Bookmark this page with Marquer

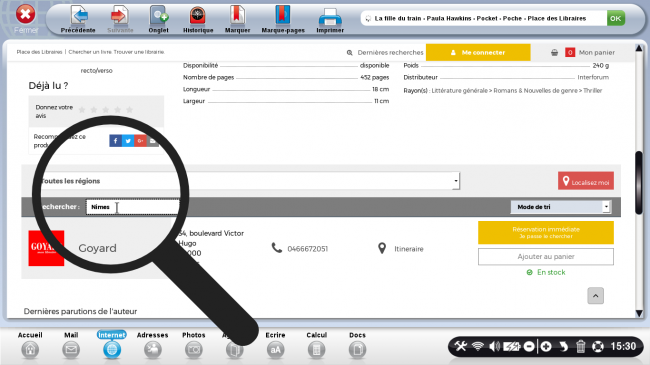tap(237, 16)
